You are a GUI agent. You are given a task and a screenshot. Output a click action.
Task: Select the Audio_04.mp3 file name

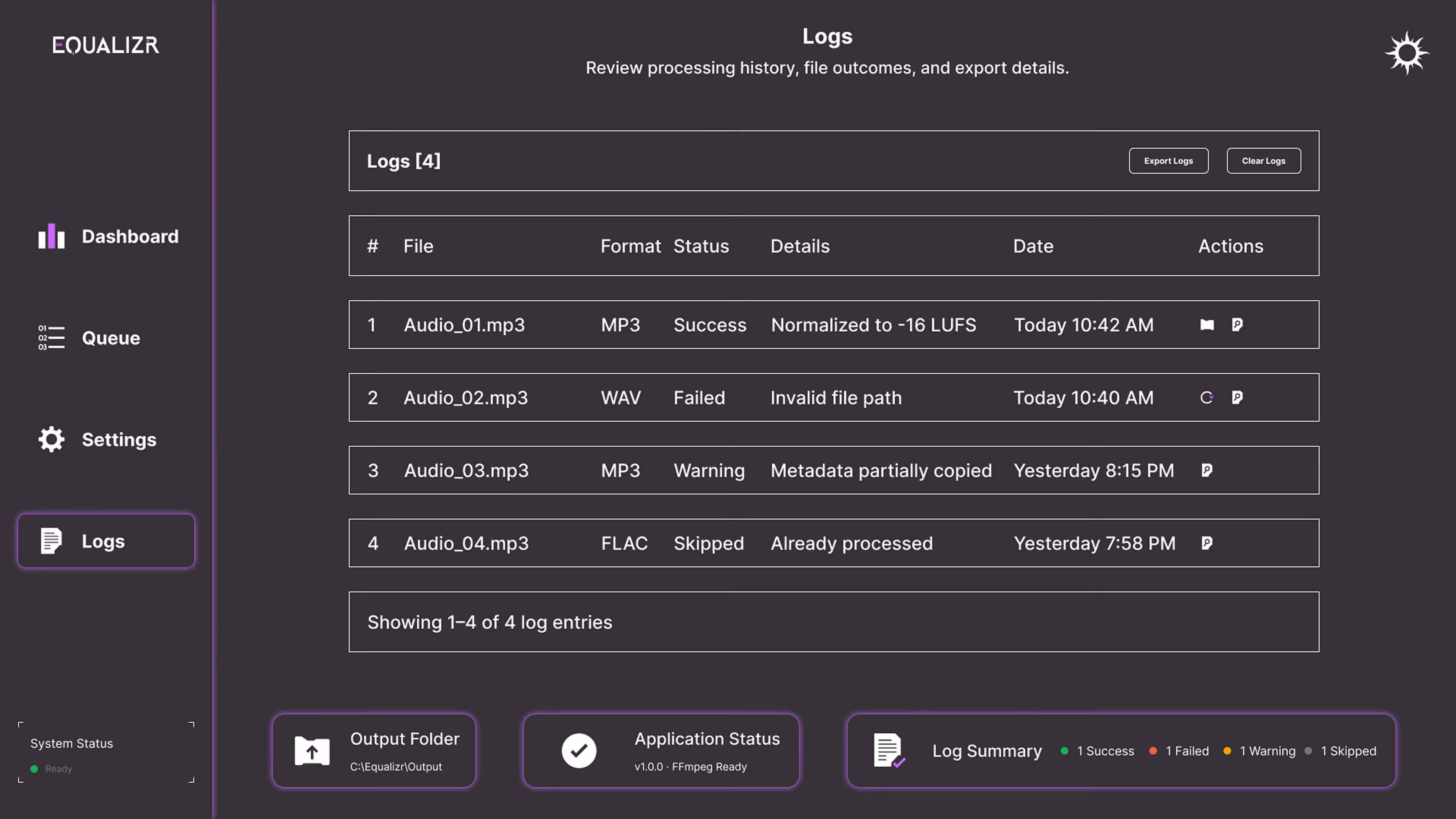click(466, 544)
